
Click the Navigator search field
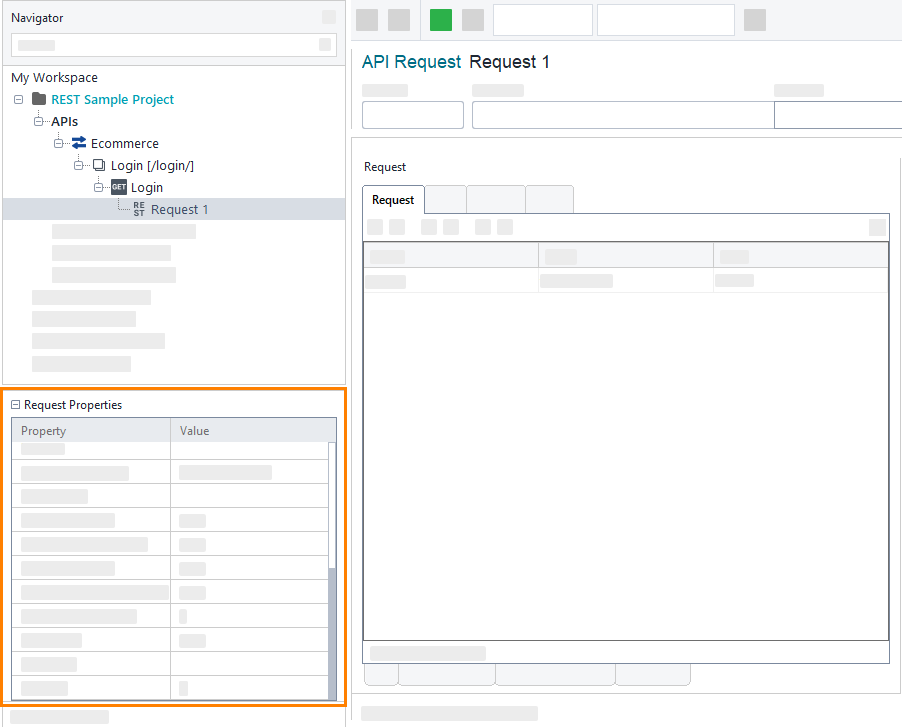(x=165, y=45)
